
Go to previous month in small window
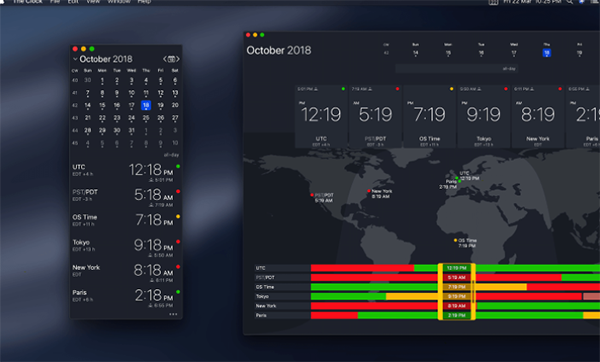[x=165, y=59]
